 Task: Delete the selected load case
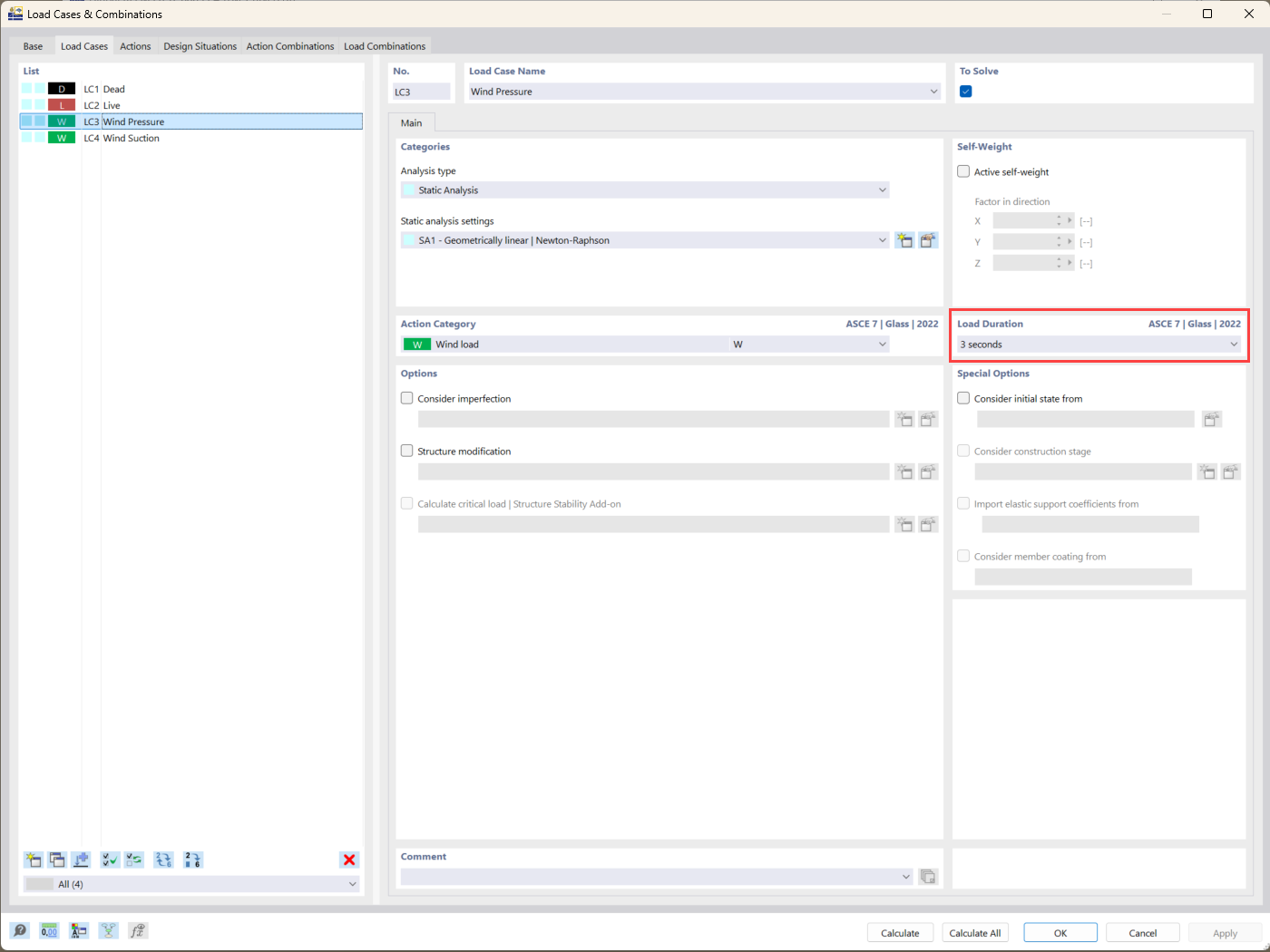(x=349, y=860)
